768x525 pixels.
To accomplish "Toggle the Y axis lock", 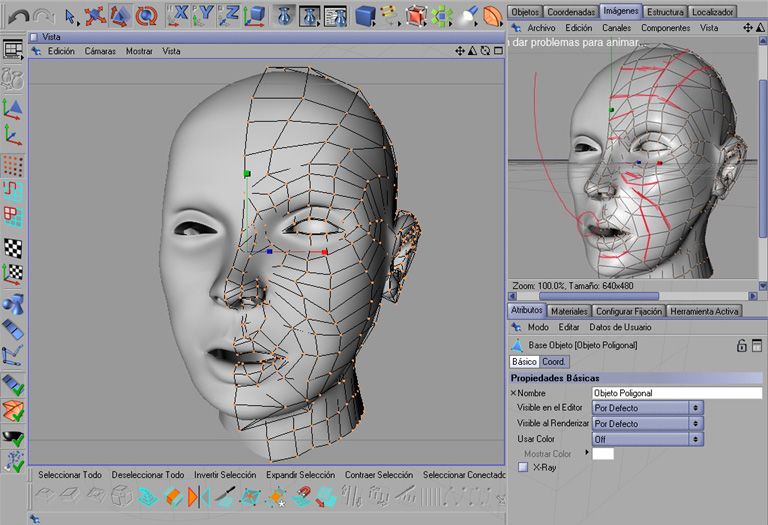I will pos(202,15).
